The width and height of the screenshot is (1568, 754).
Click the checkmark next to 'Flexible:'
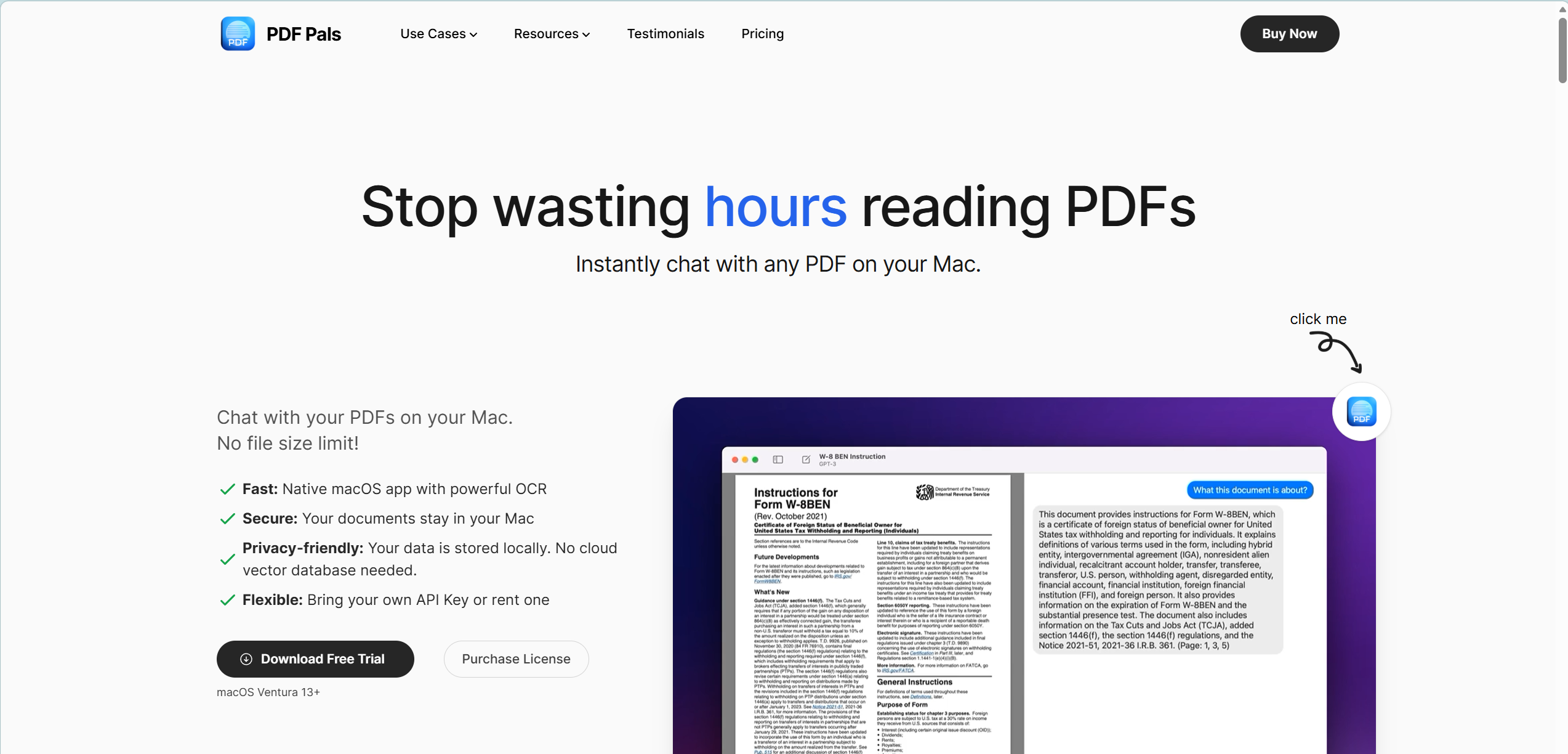click(228, 600)
